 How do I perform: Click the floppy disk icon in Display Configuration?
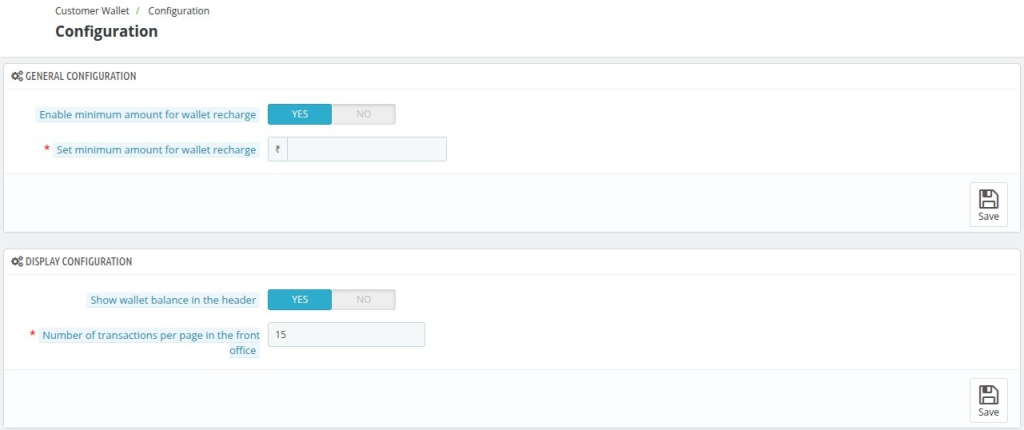pos(988,395)
